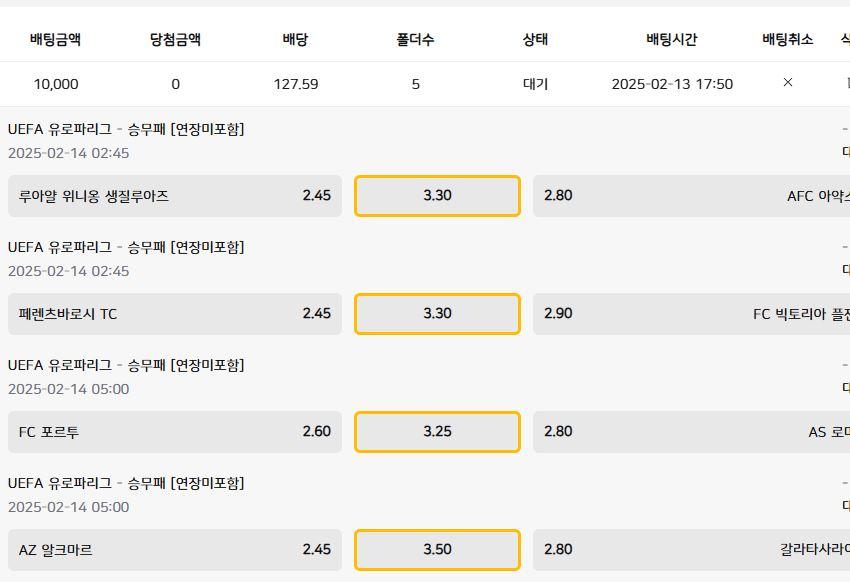Select draw odds 3.50 for AZ Alkmaar match

point(437,550)
